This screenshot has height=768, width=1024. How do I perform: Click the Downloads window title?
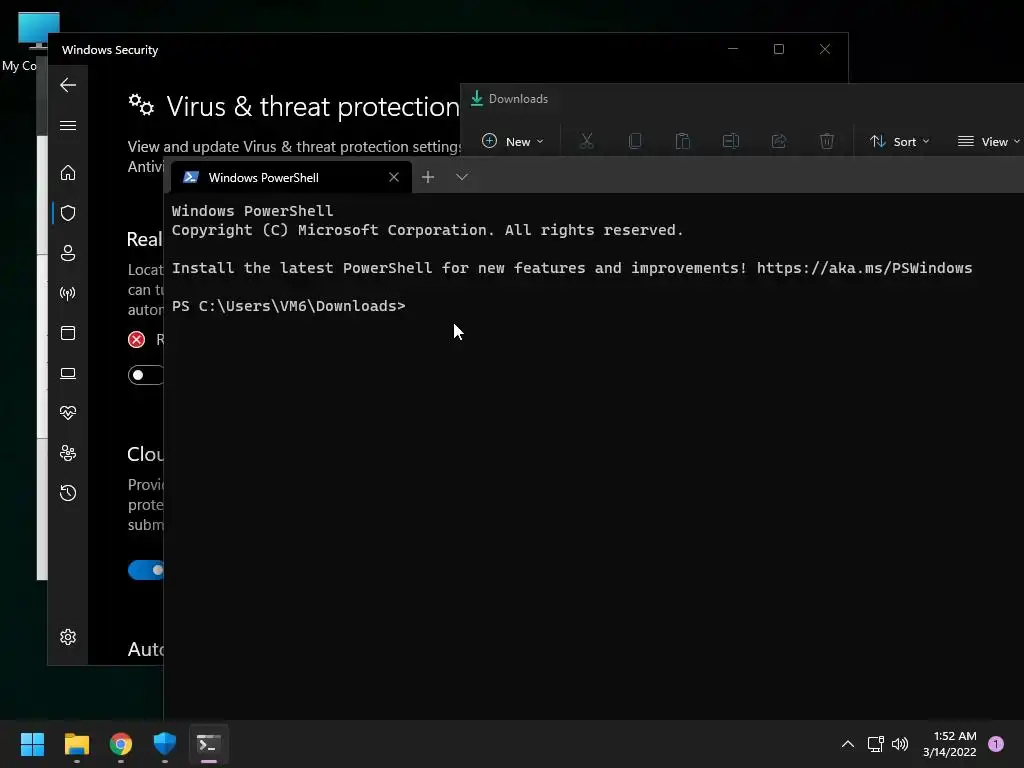pyautogui.click(x=518, y=99)
